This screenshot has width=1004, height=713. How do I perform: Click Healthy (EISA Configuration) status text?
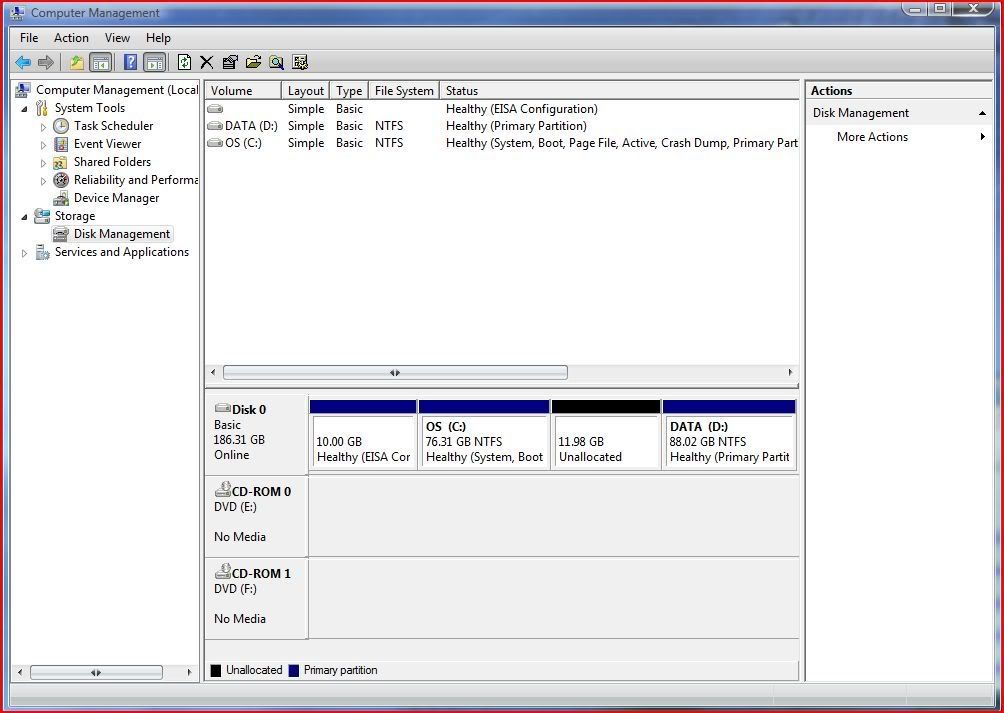coord(522,109)
